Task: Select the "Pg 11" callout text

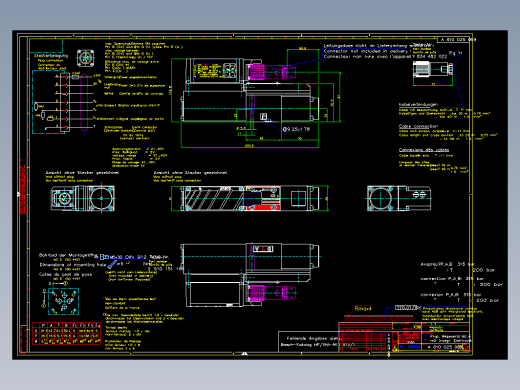Action: point(455,53)
